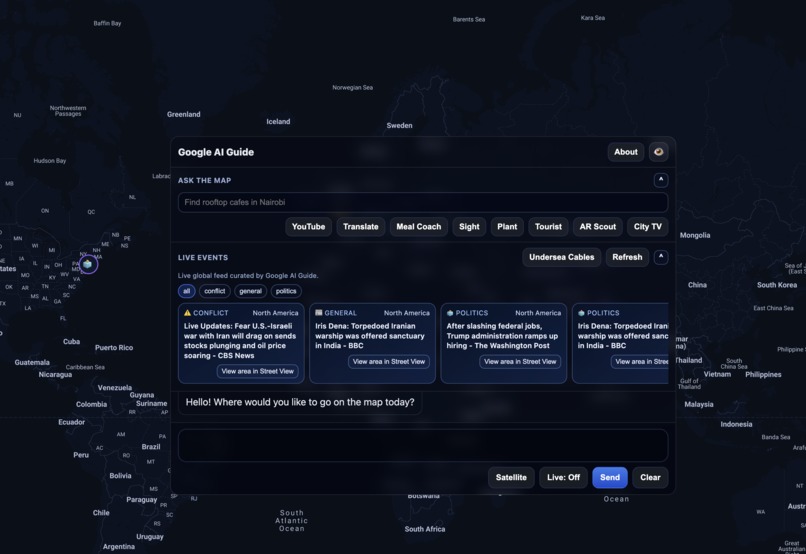The width and height of the screenshot is (806, 554).
Task: View Street View on the partially visible POLITICS card
Action: tap(640, 362)
